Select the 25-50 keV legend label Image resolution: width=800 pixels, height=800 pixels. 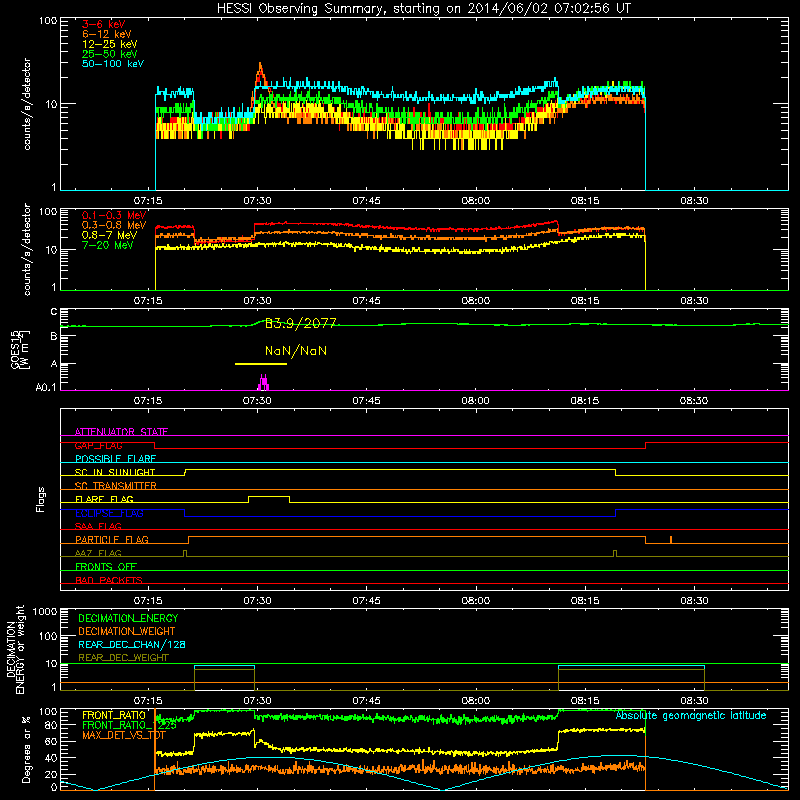point(110,54)
